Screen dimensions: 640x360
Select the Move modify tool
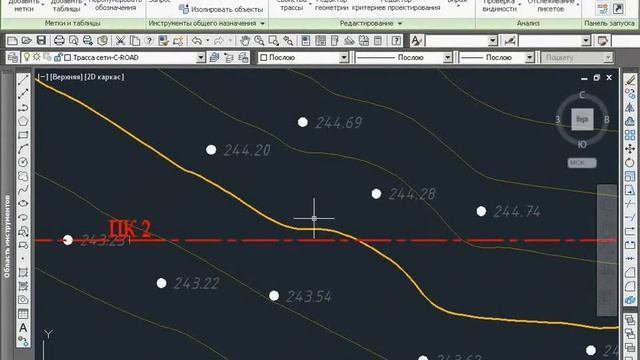630,149
